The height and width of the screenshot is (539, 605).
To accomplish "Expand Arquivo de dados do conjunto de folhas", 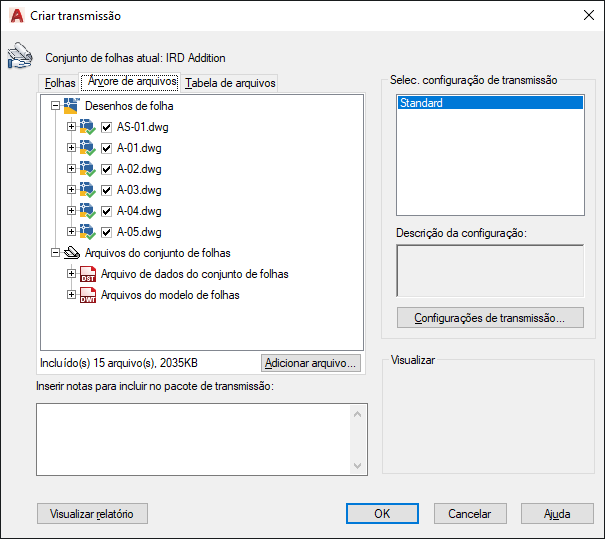I will (71, 274).
